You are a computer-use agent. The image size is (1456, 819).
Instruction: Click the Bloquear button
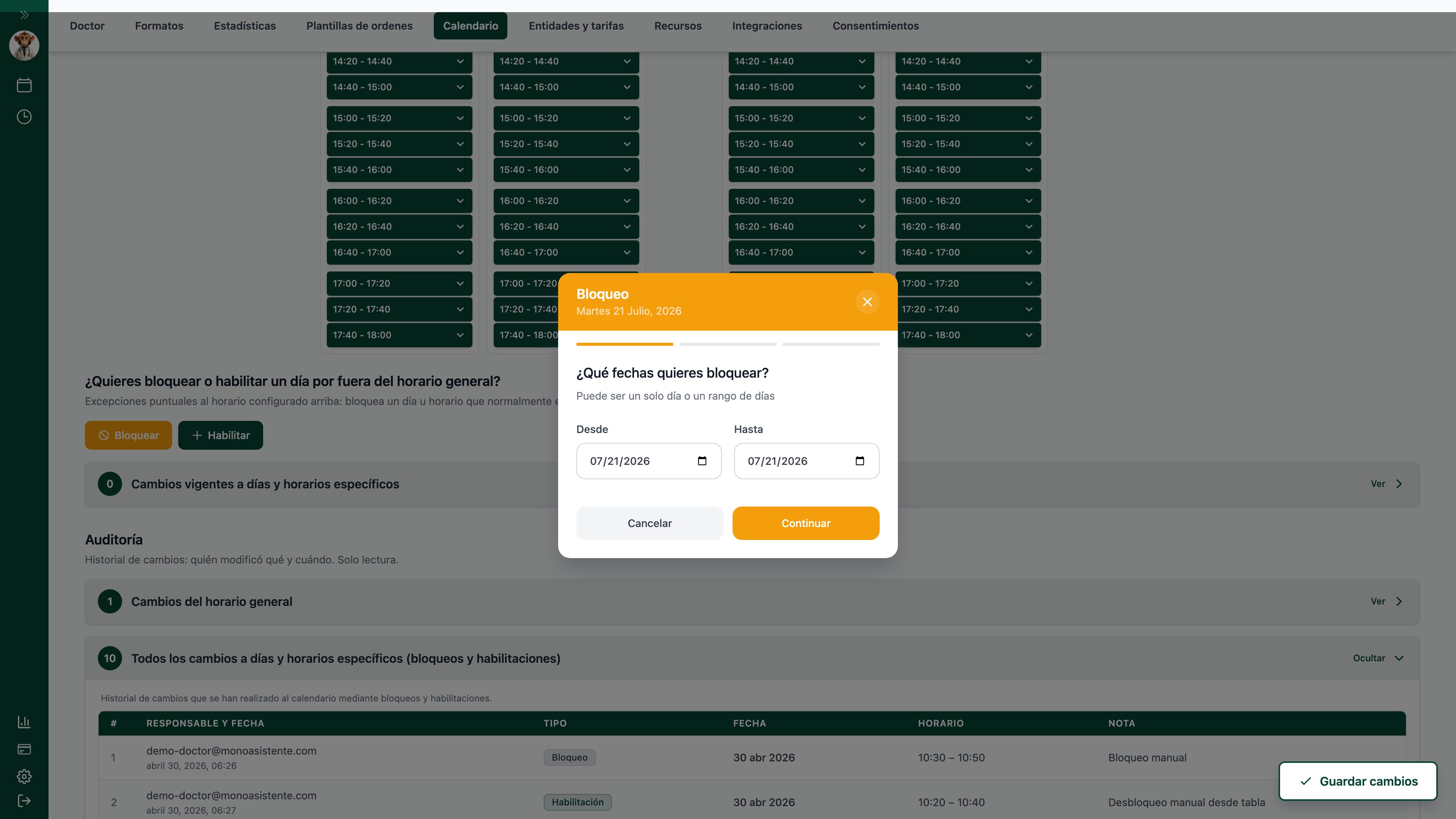pyautogui.click(x=128, y=435)
